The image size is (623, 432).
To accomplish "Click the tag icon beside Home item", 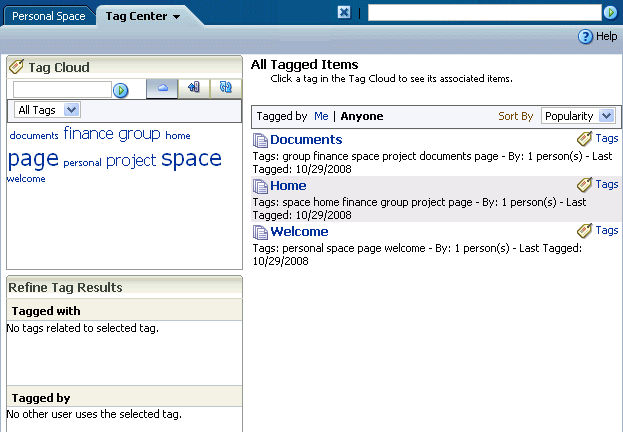I will (x=584, y=185).
